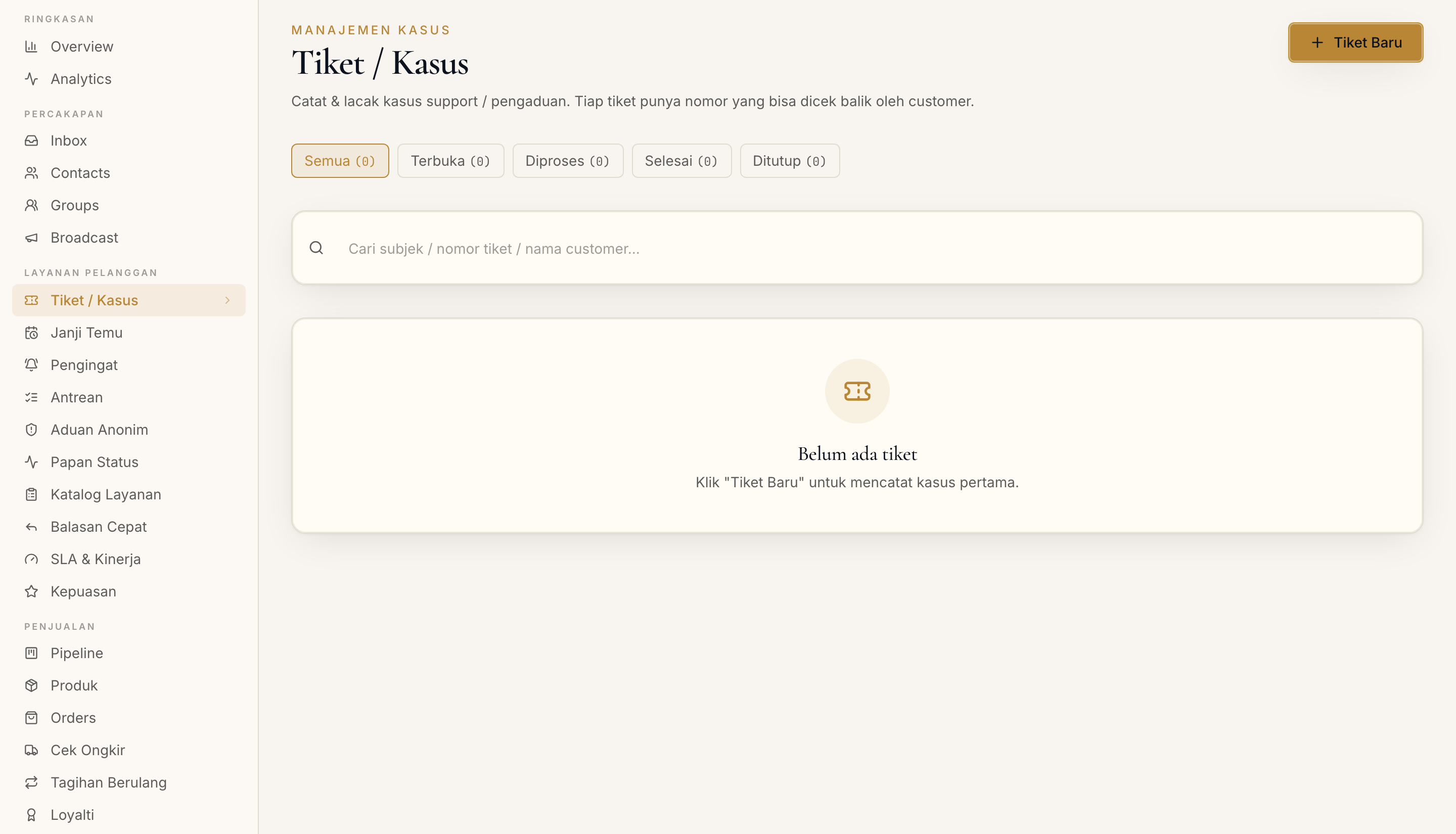Click the Contacts people icon
Image resolution: width=1456 pixels, height=834 pixels.
coord(31,173)
